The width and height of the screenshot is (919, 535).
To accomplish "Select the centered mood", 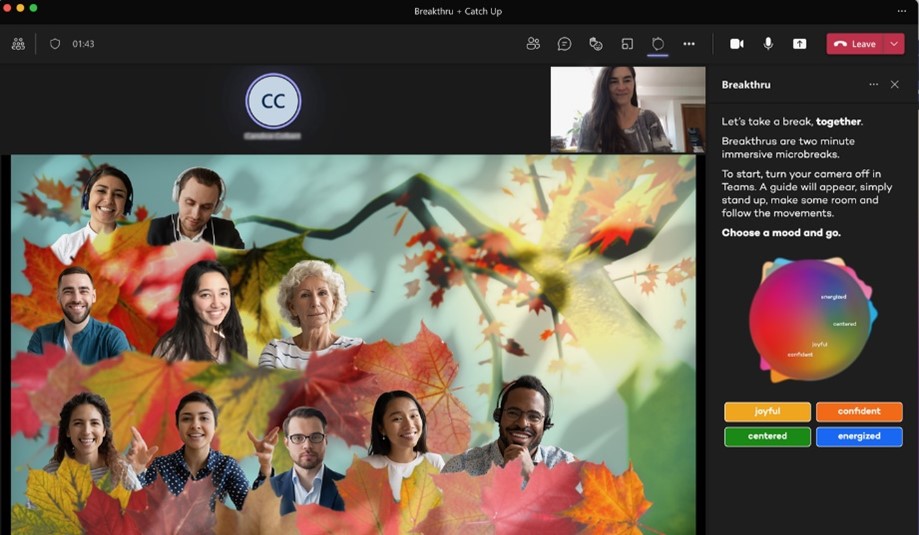I will 767,436.
